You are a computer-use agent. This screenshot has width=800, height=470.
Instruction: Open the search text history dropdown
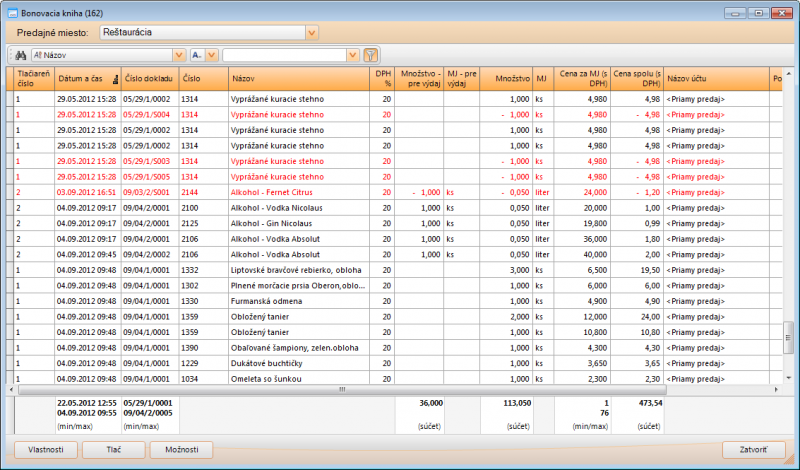(353, 55)
